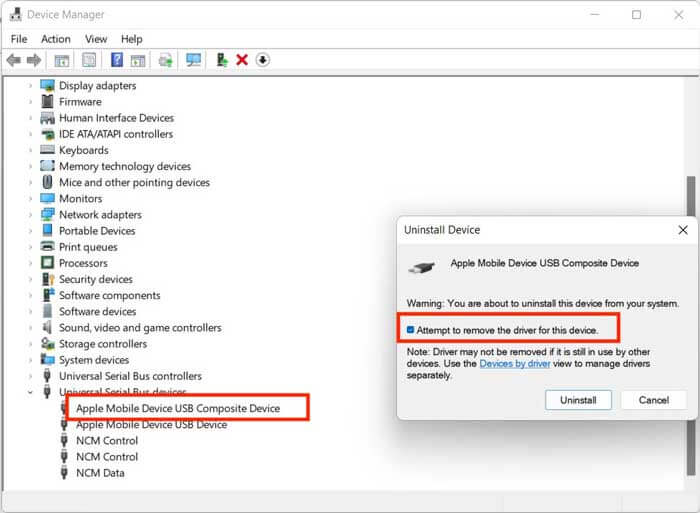700x513 pixels.
Task: Select the Firmware row label
Action: (x=80, y=102)
